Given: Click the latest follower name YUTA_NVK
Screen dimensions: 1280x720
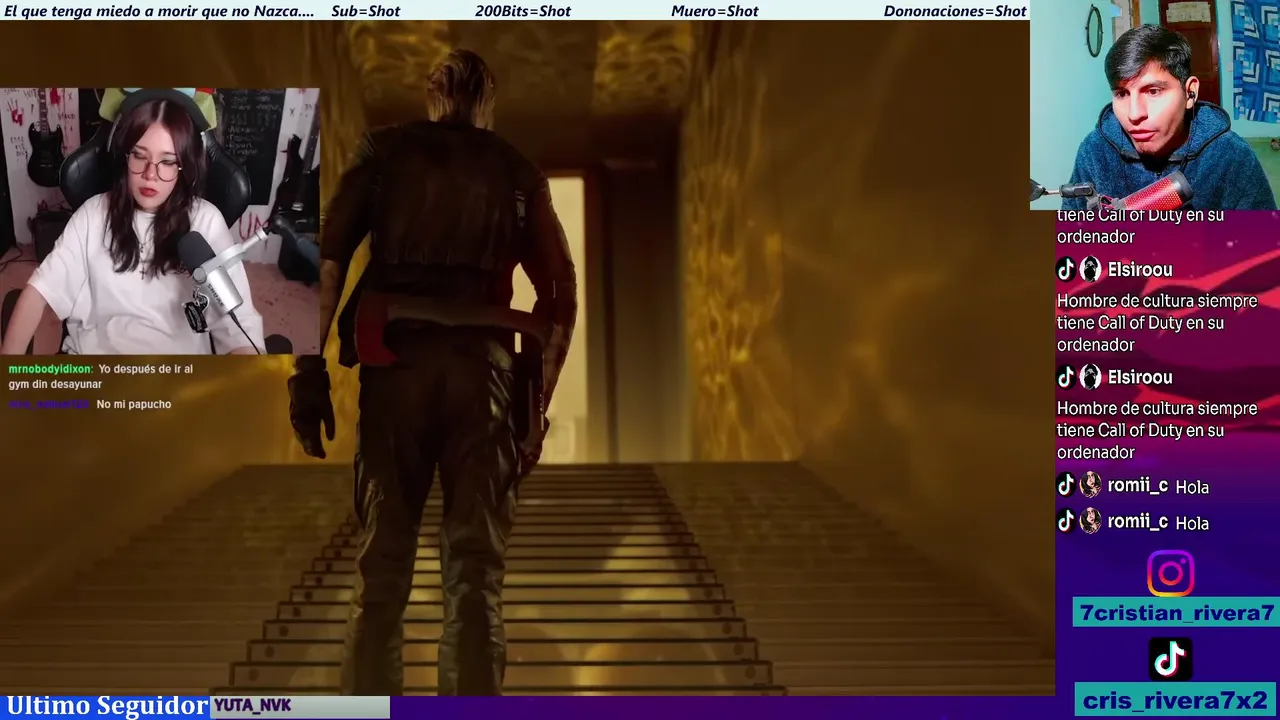Looking at the screenshot, I should (x=252, y=706).
